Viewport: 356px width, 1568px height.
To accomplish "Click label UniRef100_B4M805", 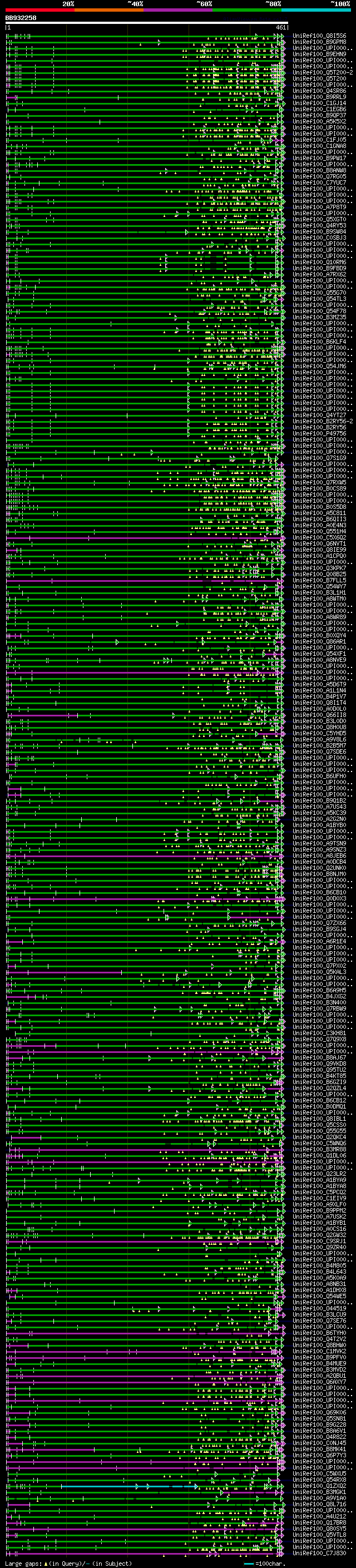I will tap(319, 1265).
